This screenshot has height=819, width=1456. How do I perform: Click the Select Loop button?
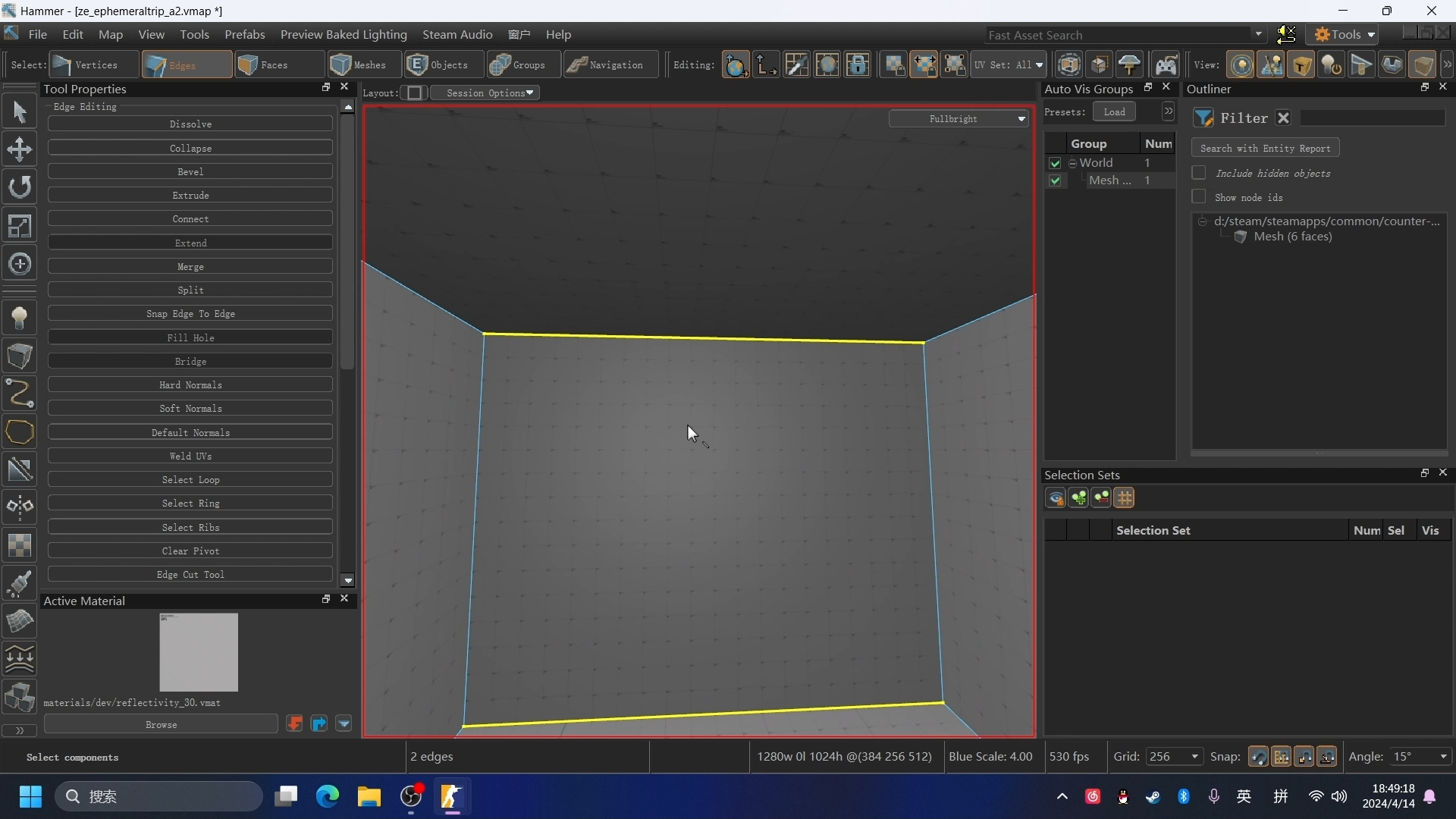pos(190,480)
